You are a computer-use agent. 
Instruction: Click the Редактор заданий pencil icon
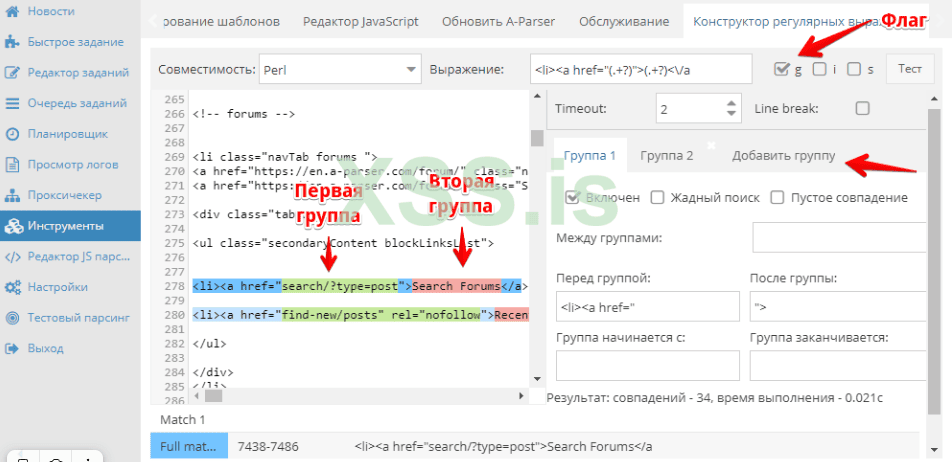tap(12, 73)
